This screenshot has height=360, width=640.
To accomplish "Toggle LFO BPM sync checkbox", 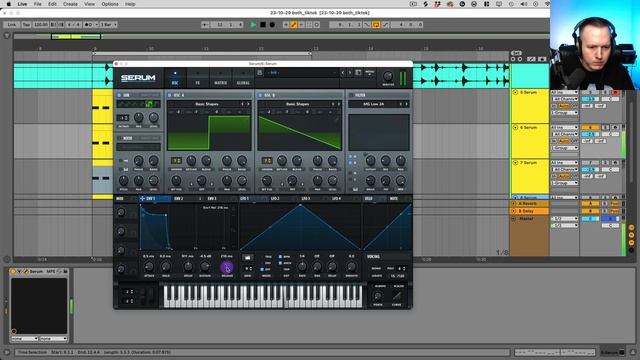I will [x=280, y=257].
